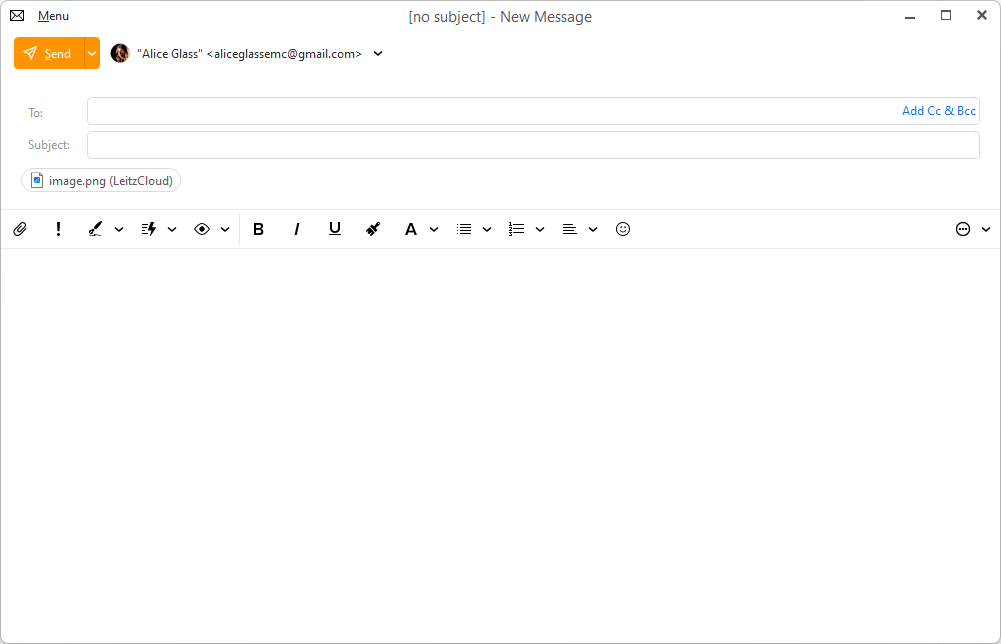Expand the Send button dropdown arrow

click(x=92, y=54)
